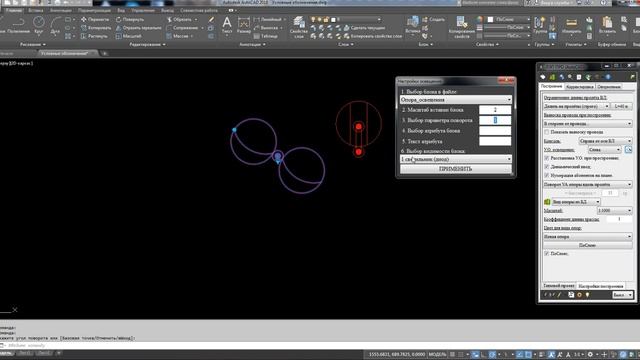The width and height of the screenshot is (640, 360).
Task: Click the Fillet (Сопряжение) tool
Action: (x=182, y=28)
